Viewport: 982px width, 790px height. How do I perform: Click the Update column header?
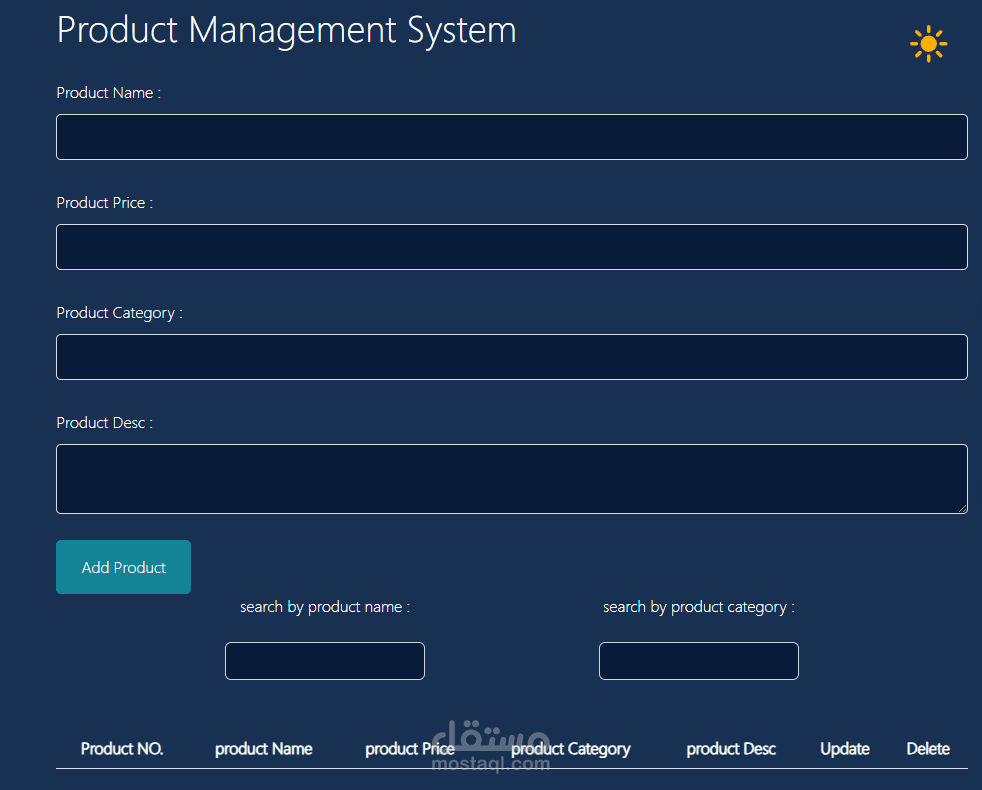(845, 749)
